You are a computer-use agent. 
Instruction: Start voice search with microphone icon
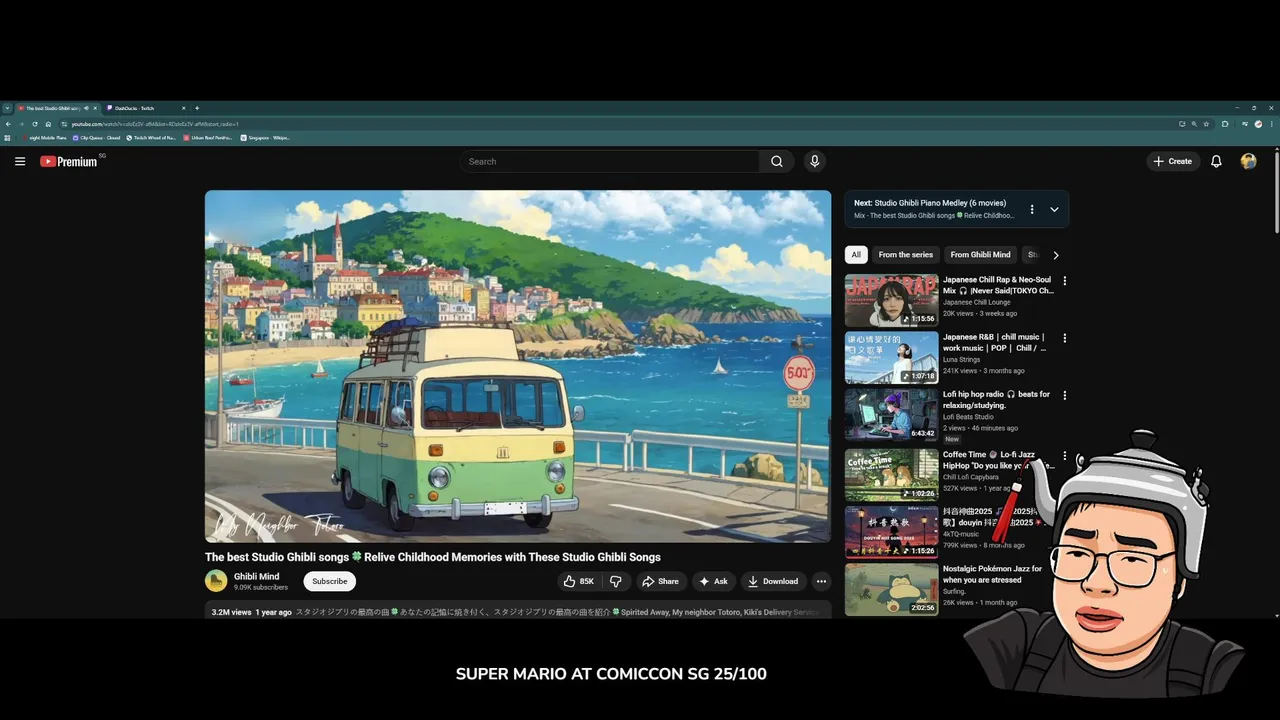[x=814, y=161]
